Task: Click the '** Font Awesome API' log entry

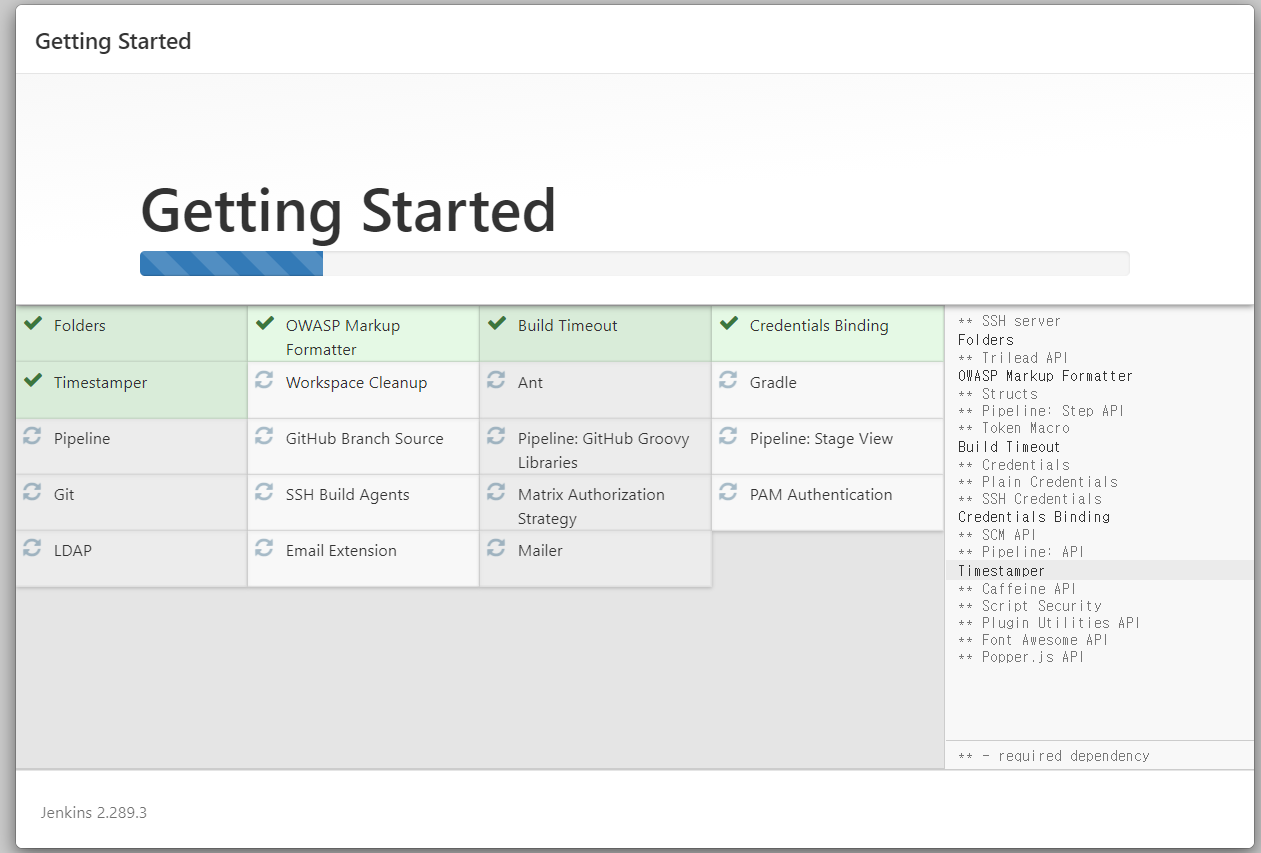Action: (1033, 640)
